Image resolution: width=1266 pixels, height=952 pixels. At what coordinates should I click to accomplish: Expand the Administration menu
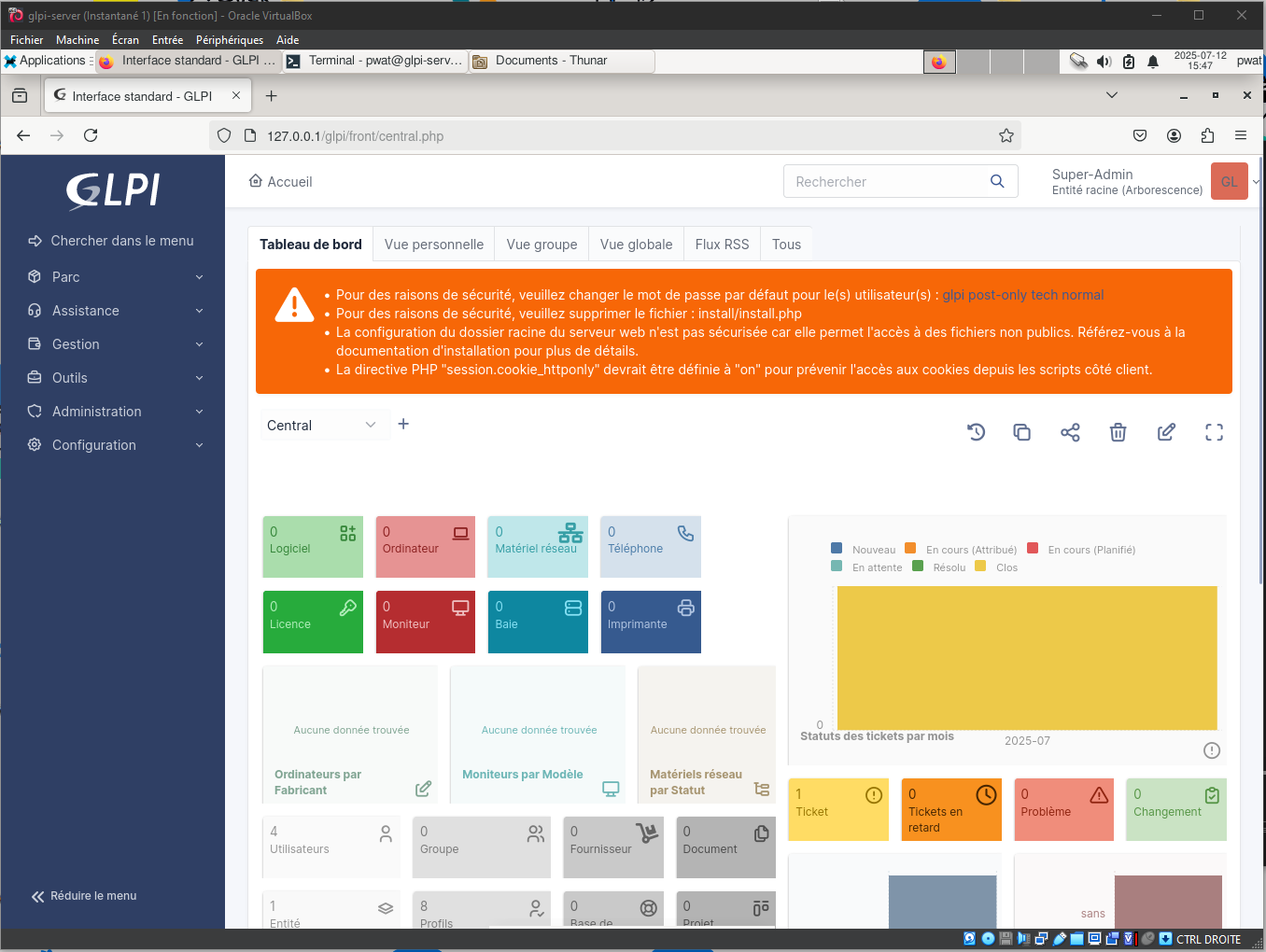coord(116,412)
